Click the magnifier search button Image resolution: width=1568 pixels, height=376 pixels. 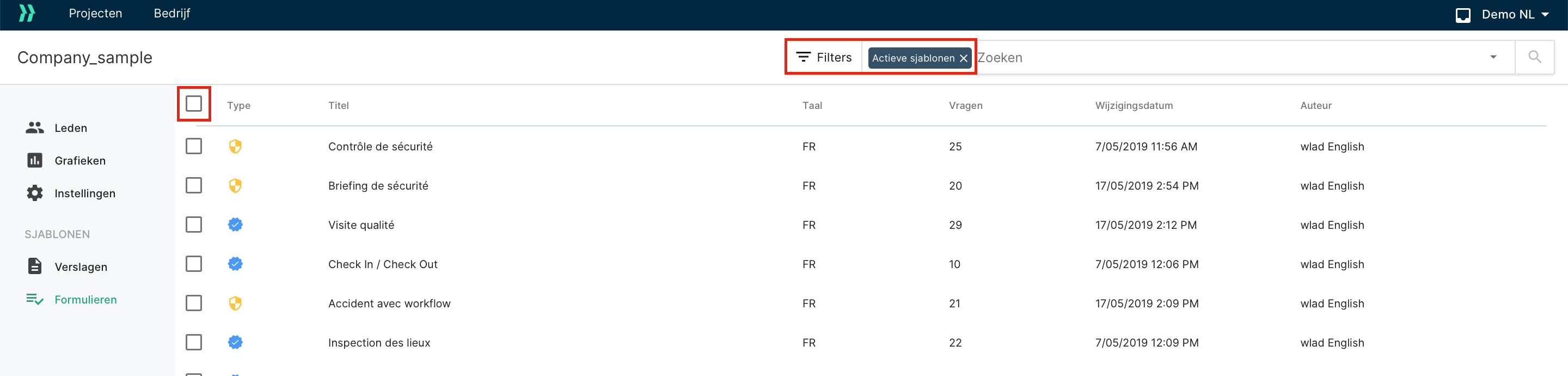tap(1535, 57)
